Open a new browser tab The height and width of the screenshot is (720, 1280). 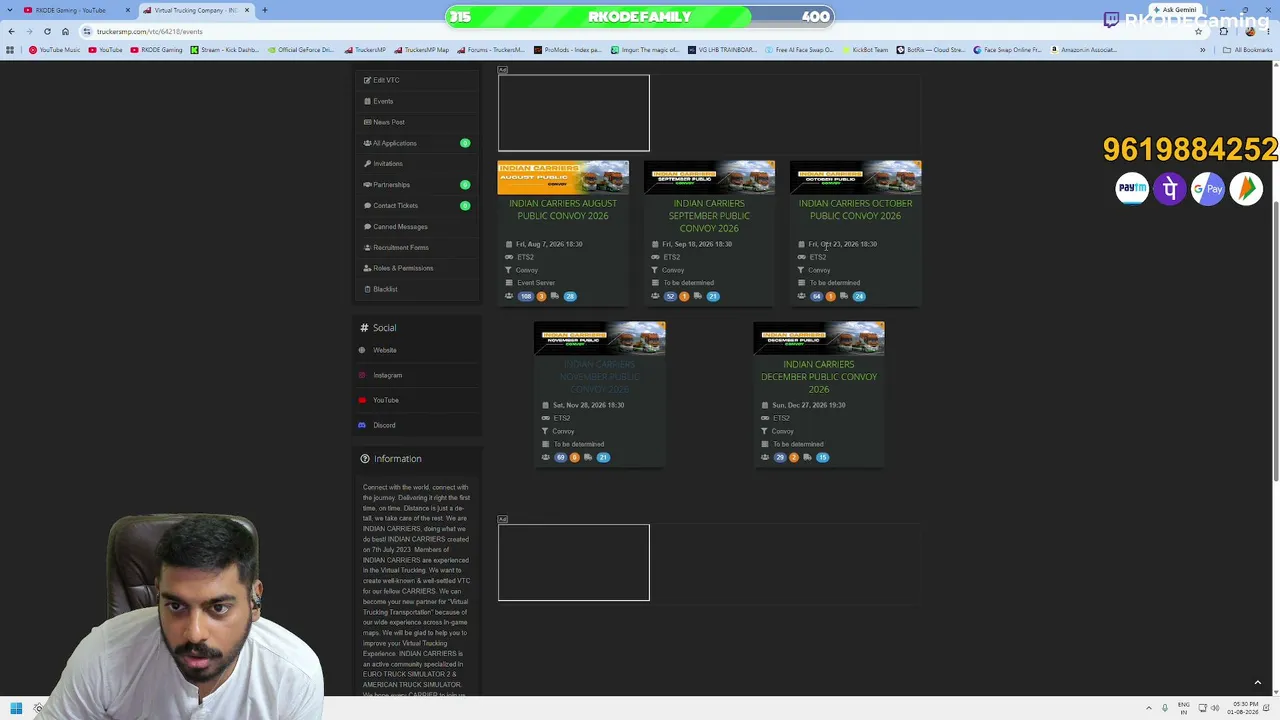(x=265, y=10)
